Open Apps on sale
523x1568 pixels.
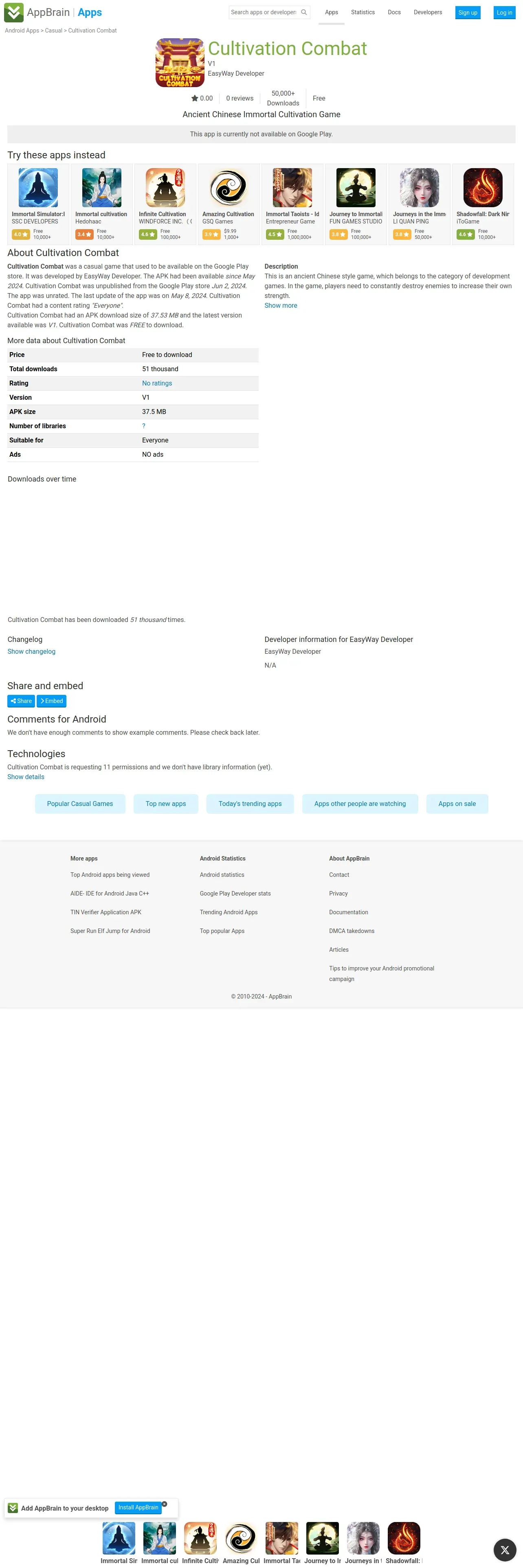click(457, 804)
